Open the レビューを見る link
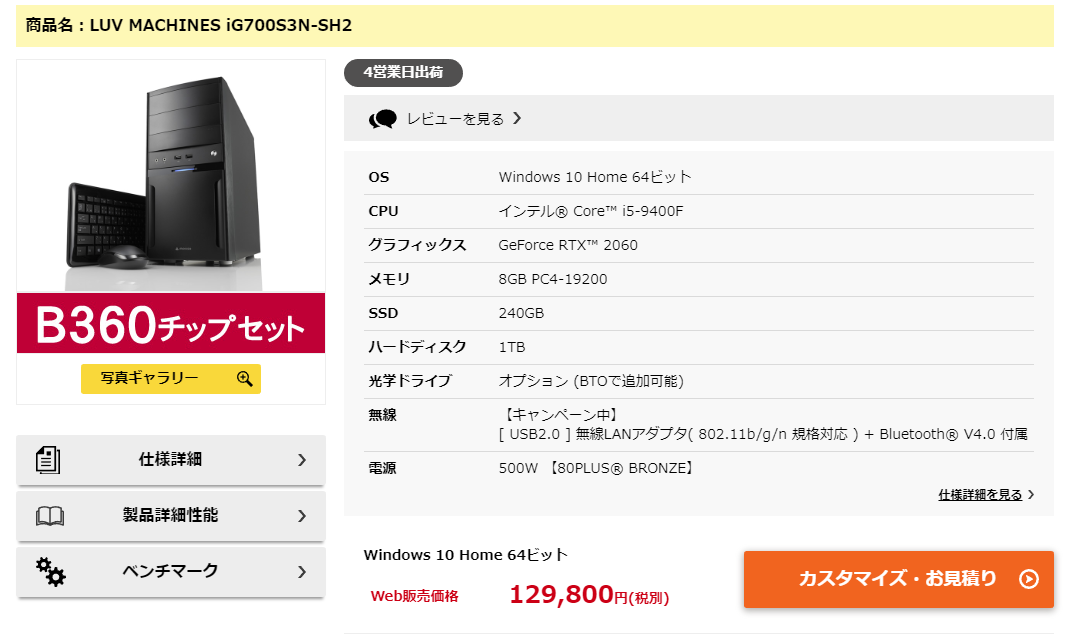Image resolution: width=1072 pixels, height=636 pixels. pos(455,119)
